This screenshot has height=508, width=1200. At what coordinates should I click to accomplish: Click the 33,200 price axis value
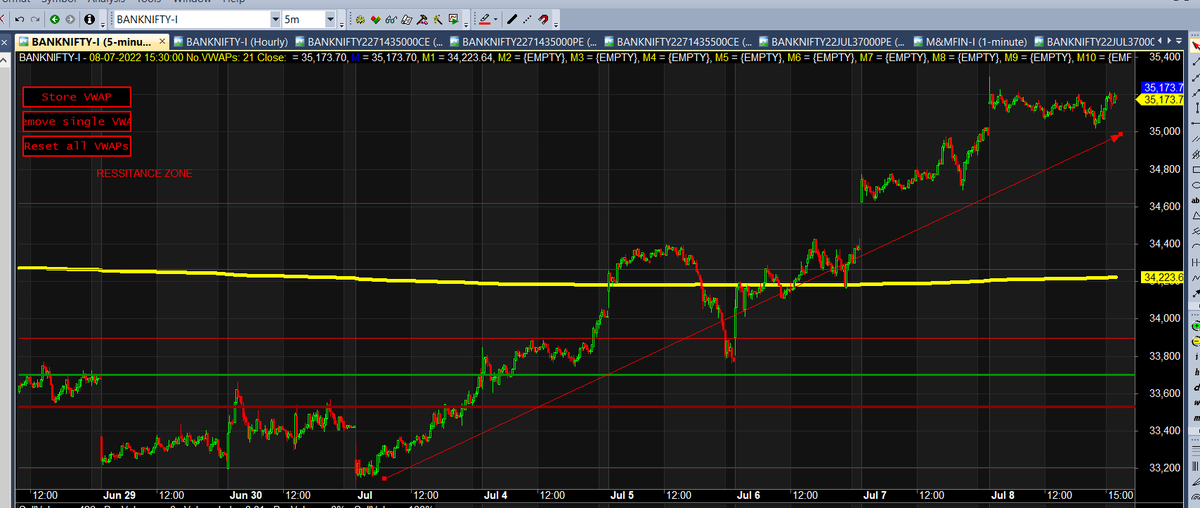coord(1164,468)
